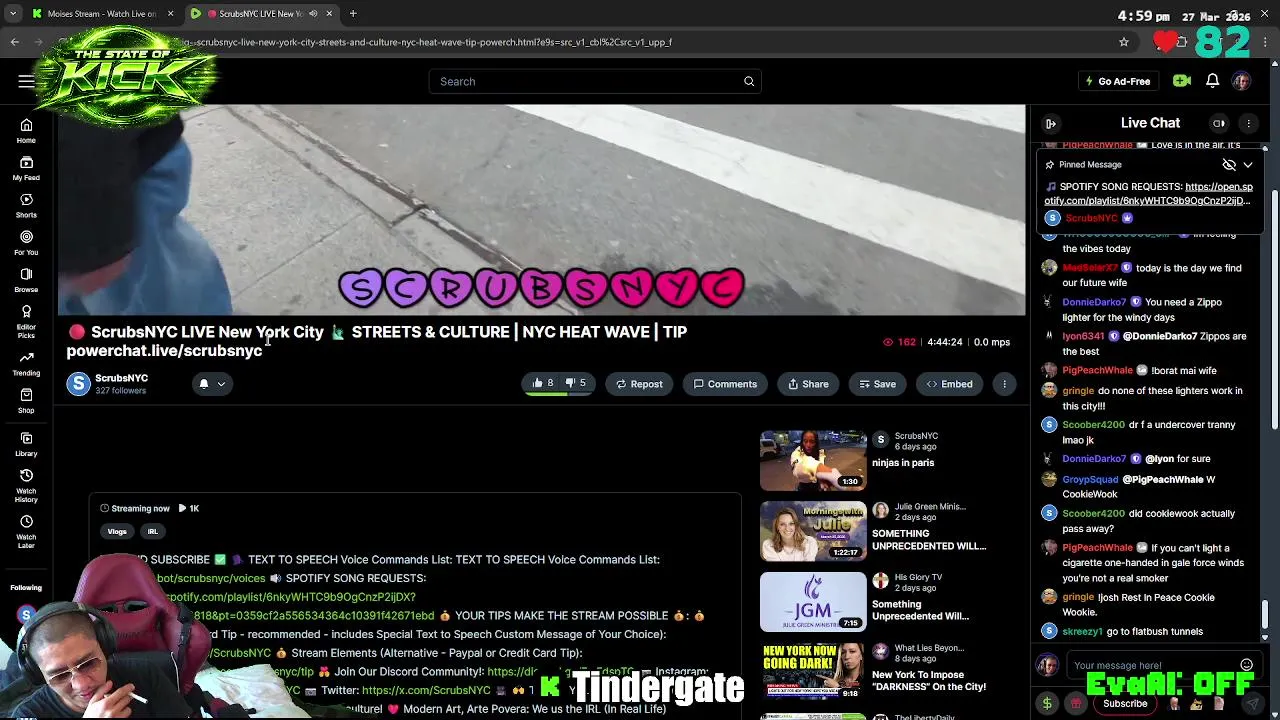Viewport: 1280px width, 720px height.
Task: Click the search magnifier icon
Action: [x=749, y=81]
